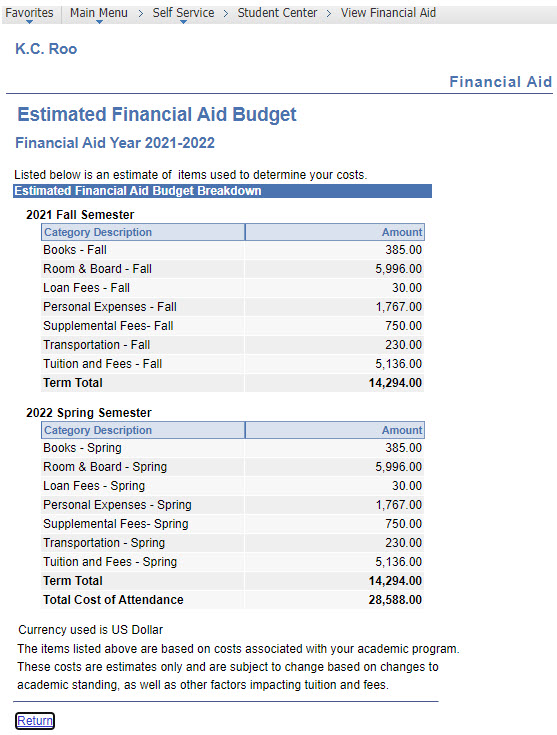
Task: Select the Books - Fall row
Action: click(x=233, y=250)
